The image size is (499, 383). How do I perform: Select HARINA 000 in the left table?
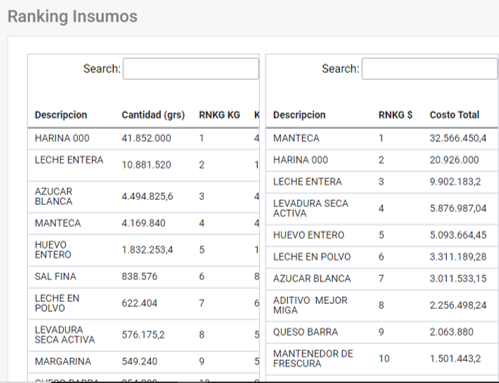[62, 138]
